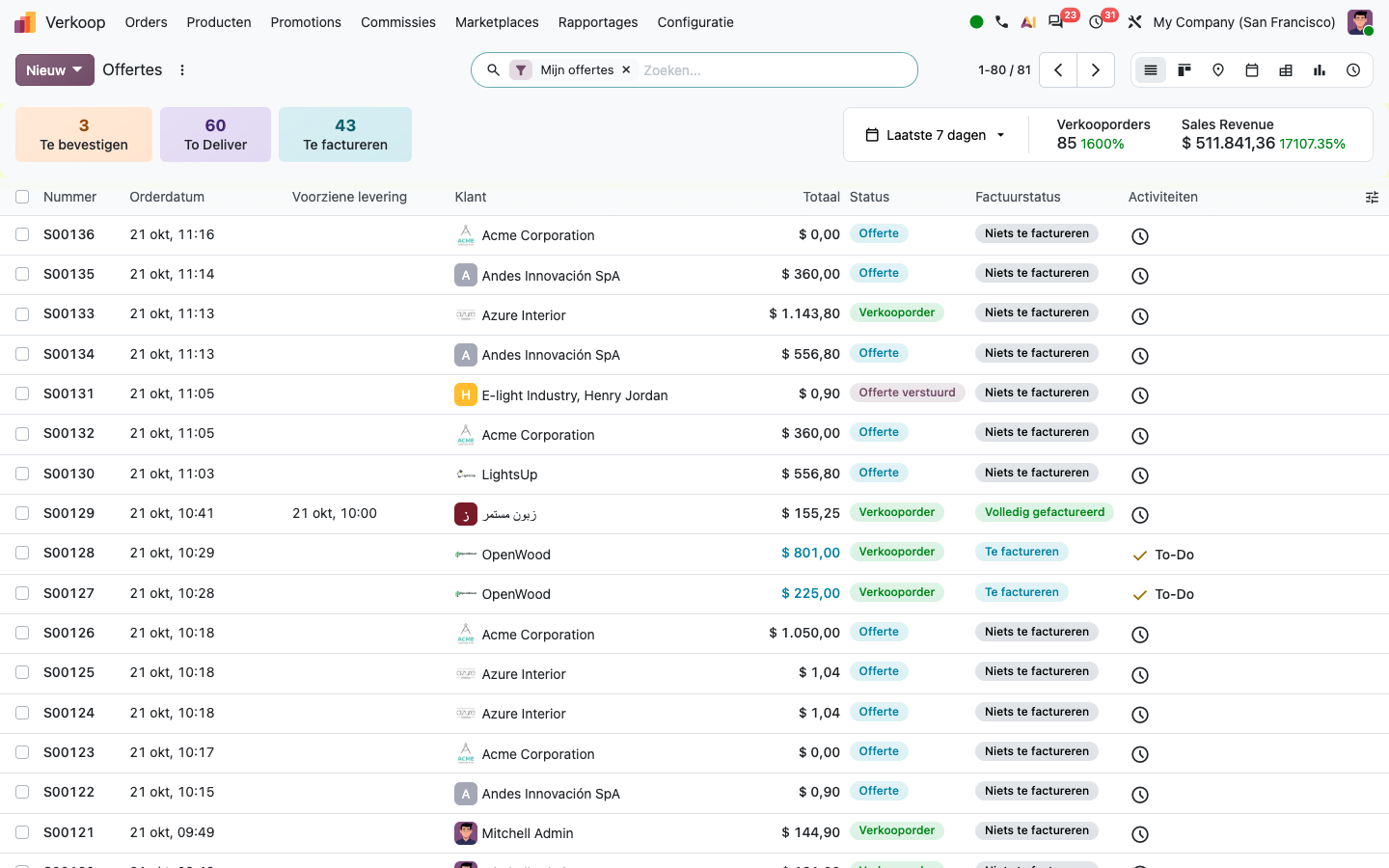This screenshot has width=1389, height=868.
Task: Tick the checkbox for order S00129
Action: pyautogui.click(x=22, y=513)
